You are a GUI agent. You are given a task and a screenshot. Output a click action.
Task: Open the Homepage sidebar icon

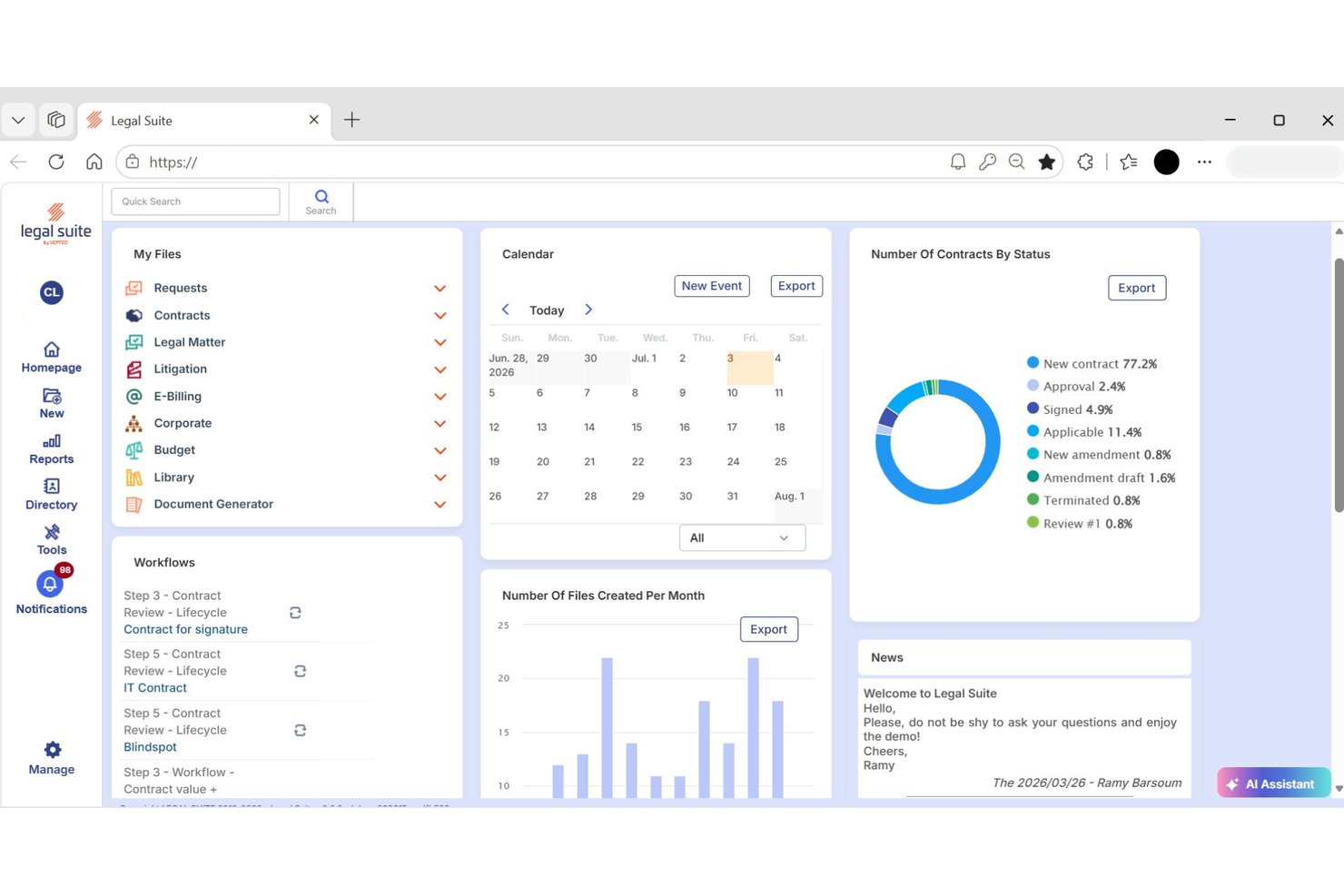52,350
